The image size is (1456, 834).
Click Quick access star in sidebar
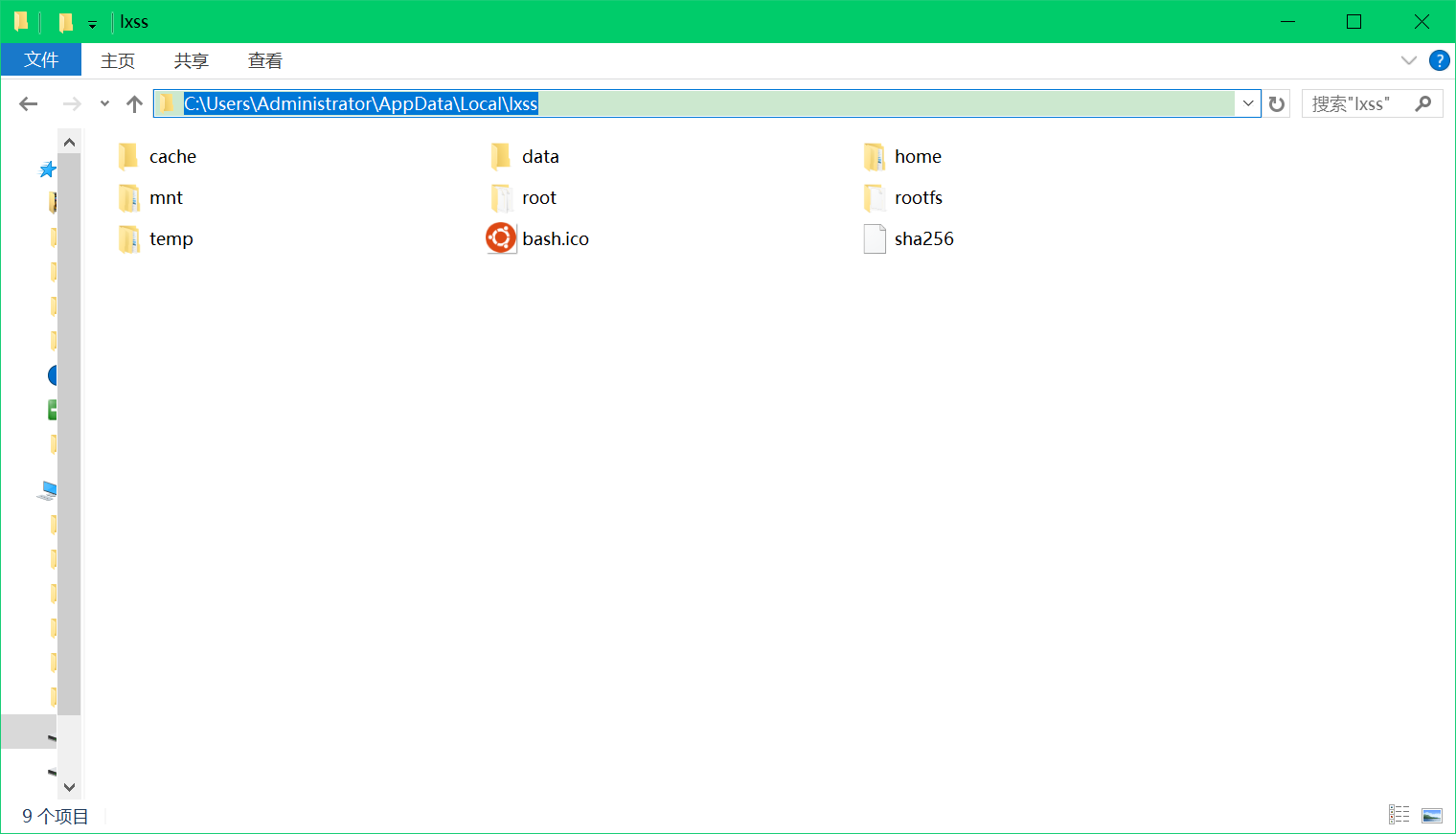(x=47, y=169)
